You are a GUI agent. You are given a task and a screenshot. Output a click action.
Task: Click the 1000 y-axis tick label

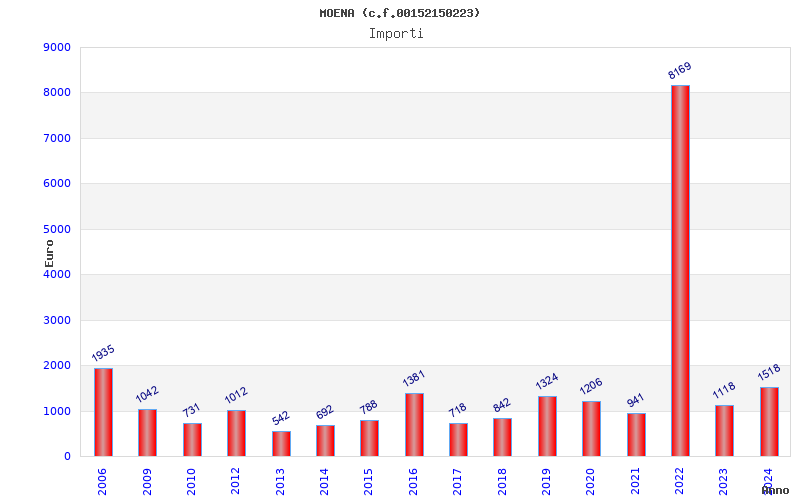pos(57,411)
